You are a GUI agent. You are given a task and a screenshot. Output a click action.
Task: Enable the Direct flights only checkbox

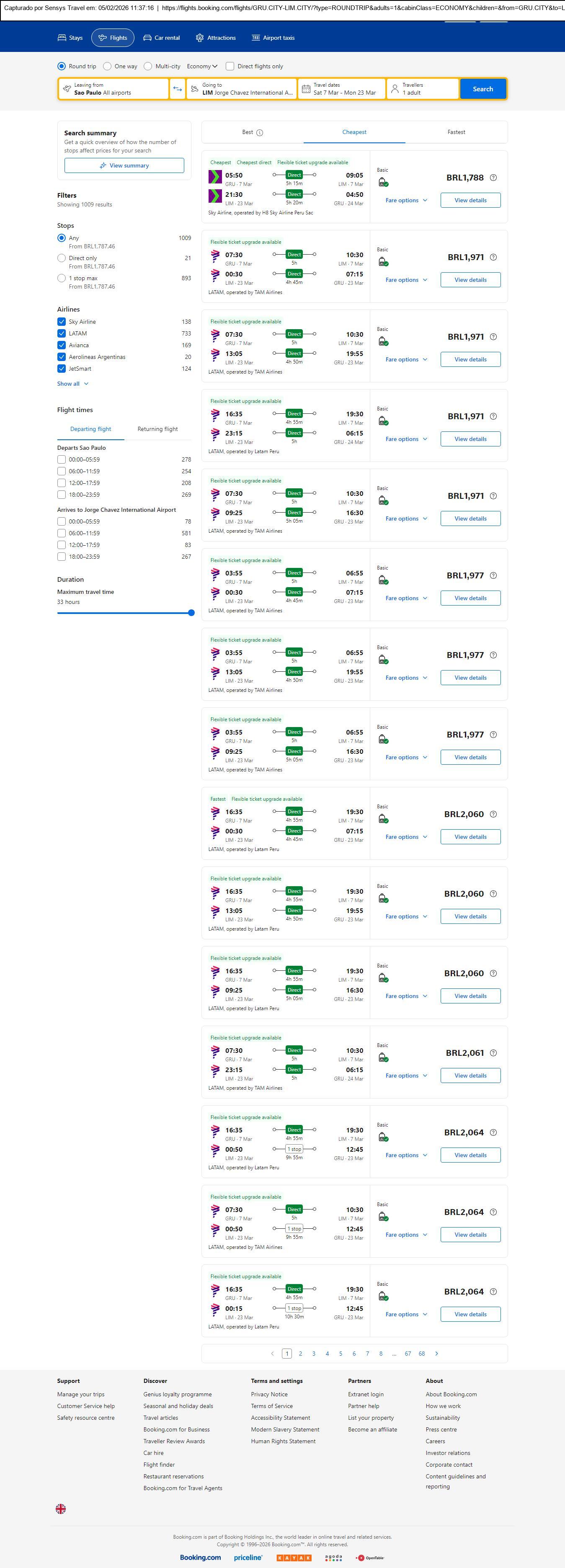(x=230, y=66)
